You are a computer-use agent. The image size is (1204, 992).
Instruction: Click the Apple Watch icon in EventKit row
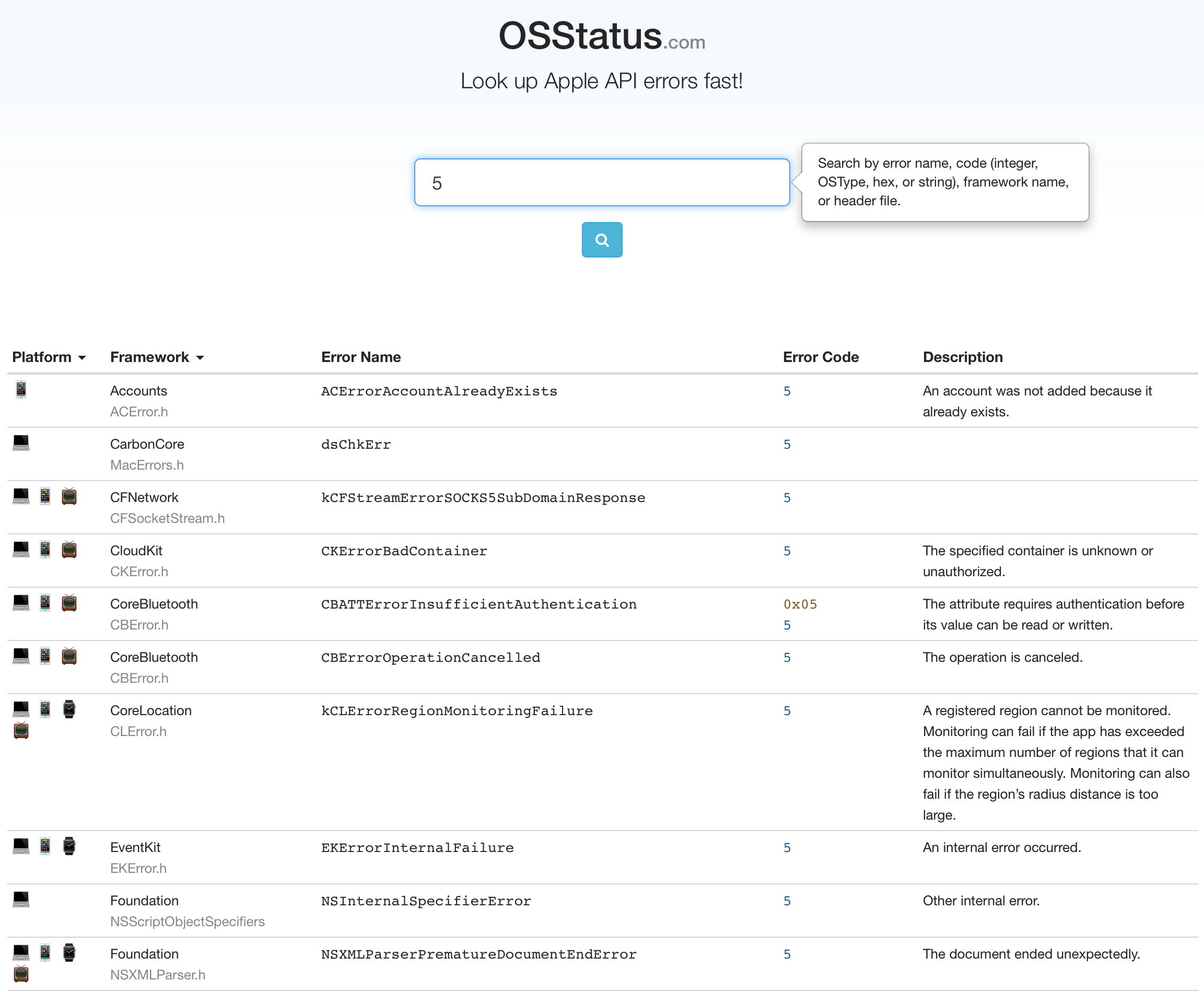69,846
